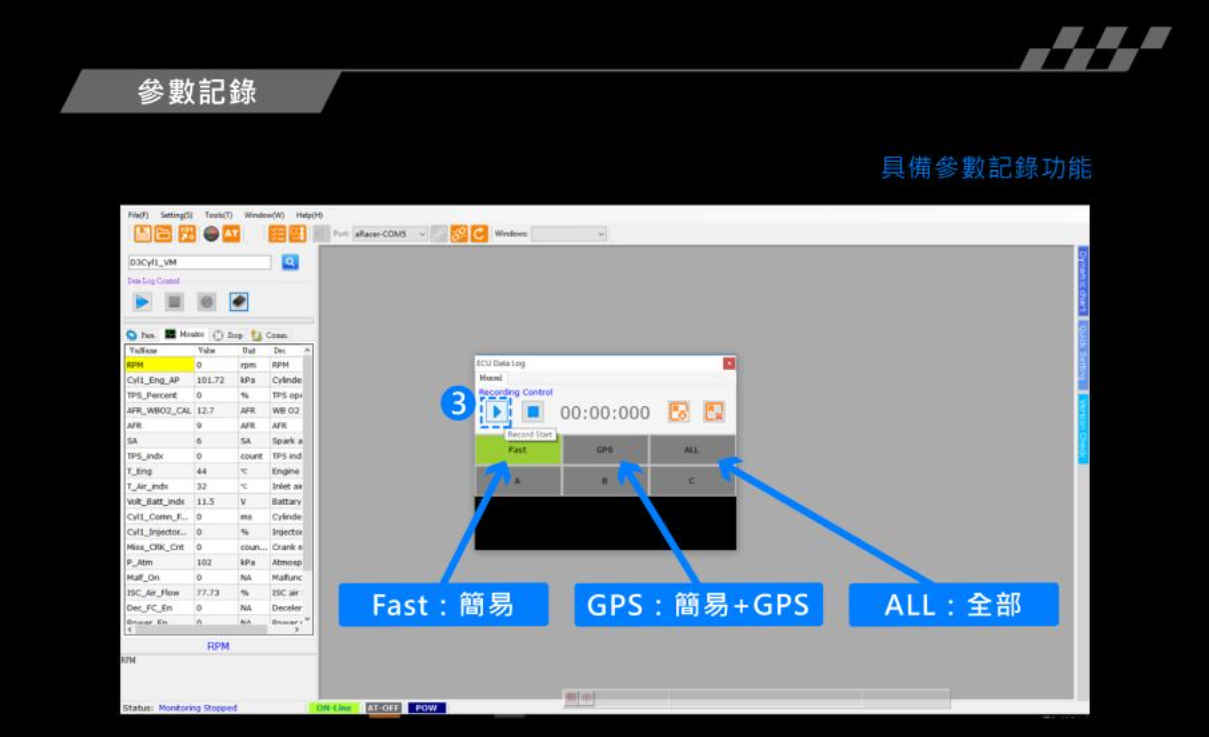Image resolution: width=1209 pixels, height=737 pixels.
Task: Close the ECU Data Log dialog
Action: pos(729,363)
